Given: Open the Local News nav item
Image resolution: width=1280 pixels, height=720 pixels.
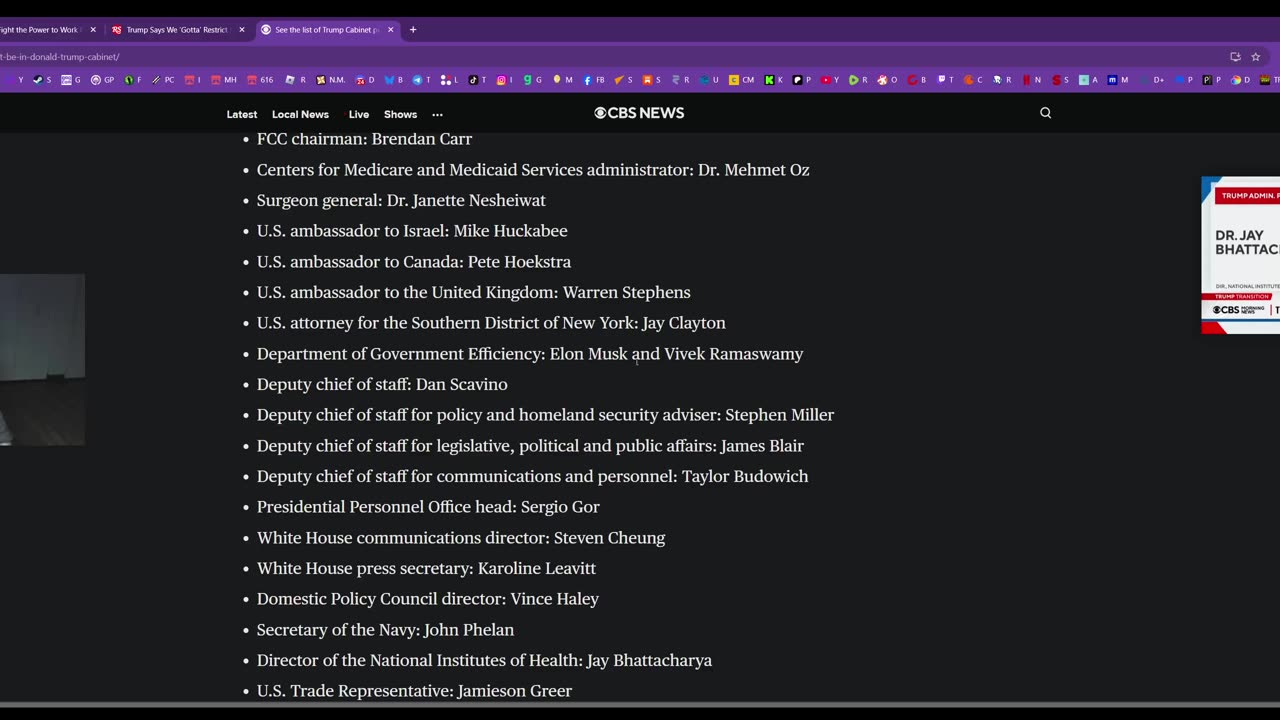Looking at the screenshot, I should 300,115.
